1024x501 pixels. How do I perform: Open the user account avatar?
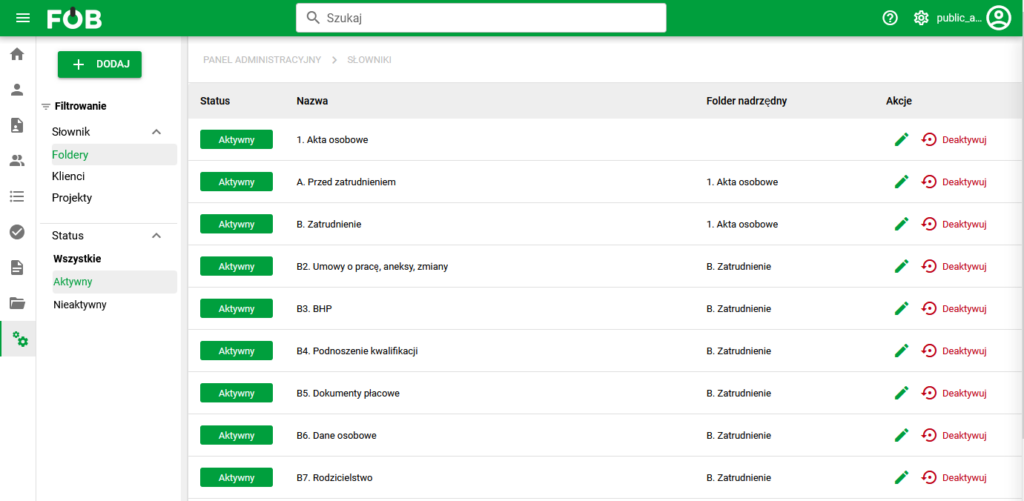point(999,18)
